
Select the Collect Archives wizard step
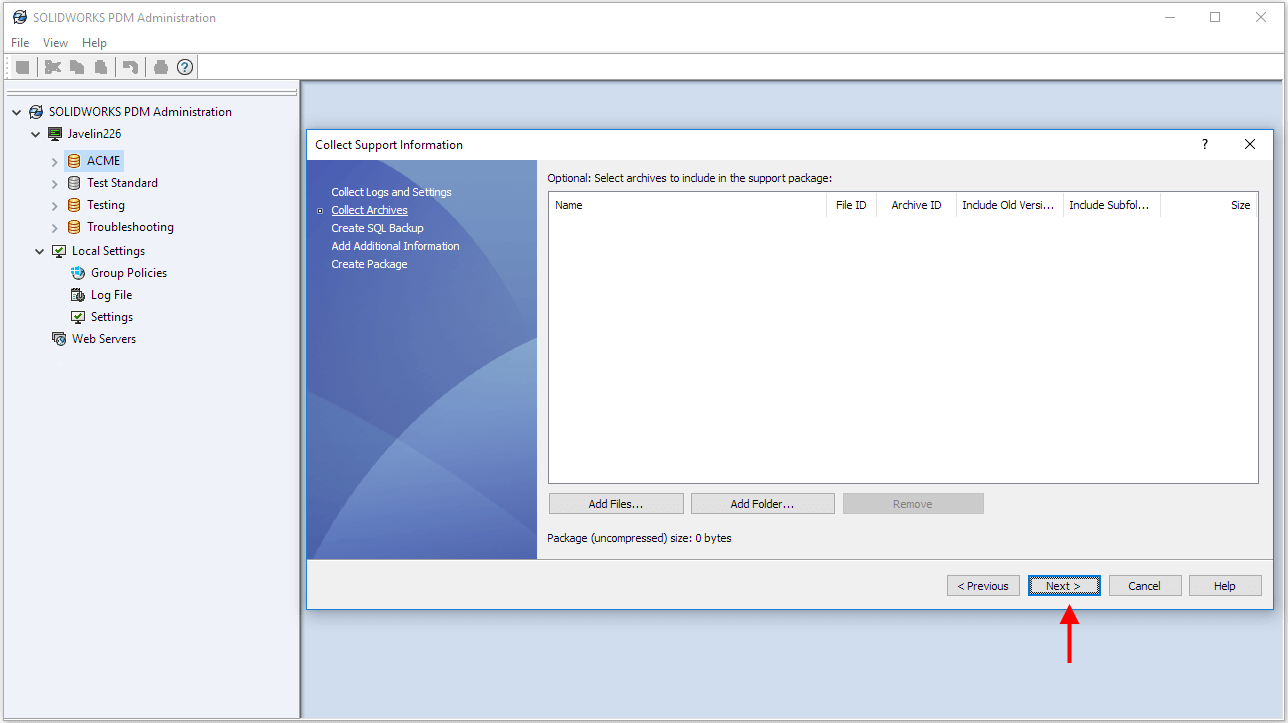[369, 210]
